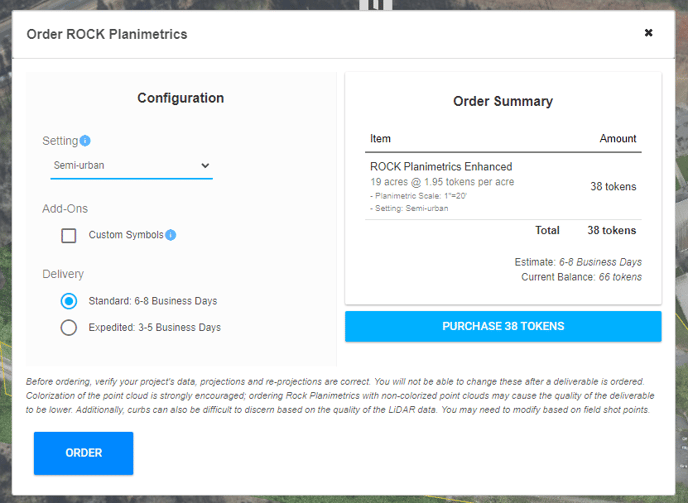
Task: Click the Order Summary heading
Action: pos(503,101)
